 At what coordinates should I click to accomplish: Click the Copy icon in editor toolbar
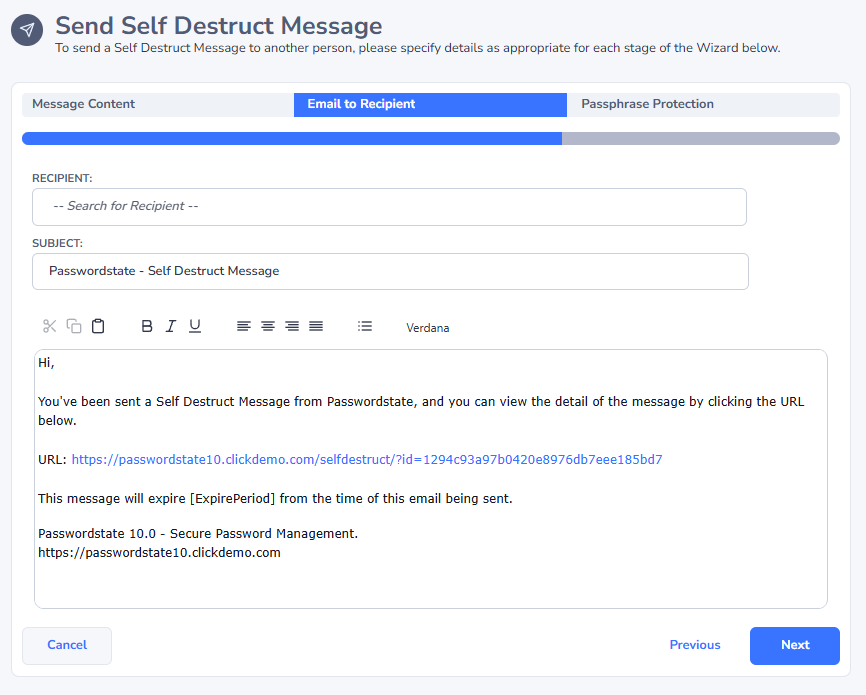pyautogui.click(x=74, y=326)
